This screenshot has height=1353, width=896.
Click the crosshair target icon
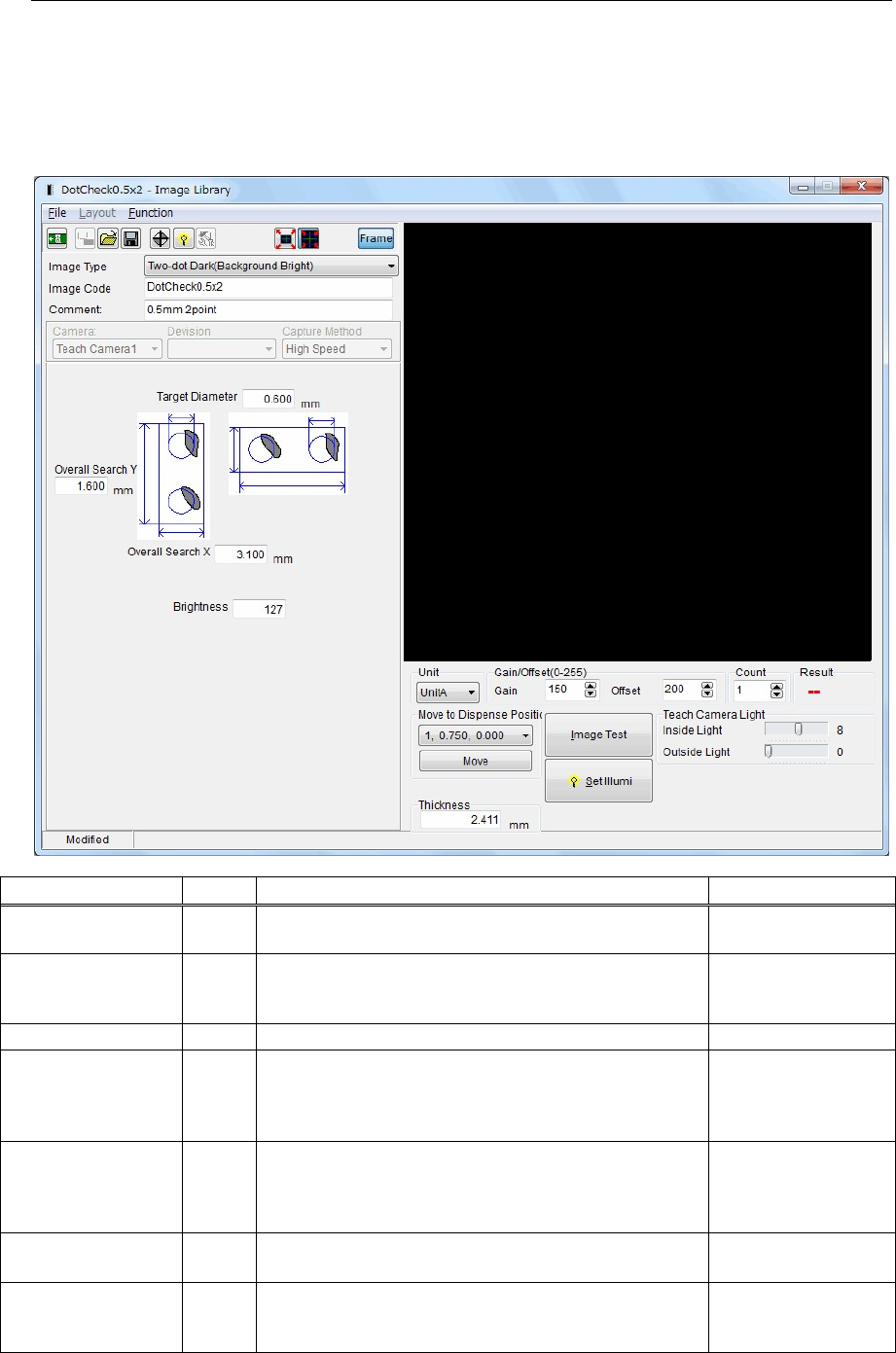click(161, 238)
